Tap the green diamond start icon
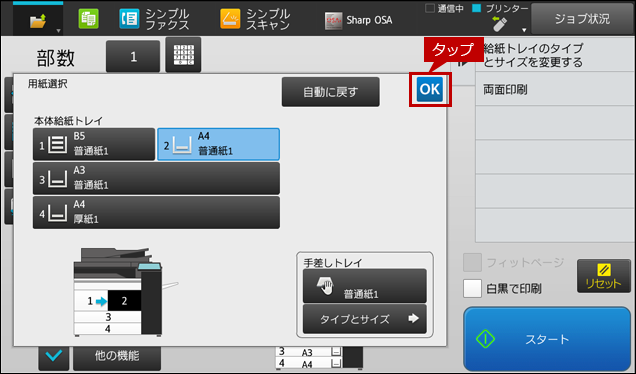The height and width of the screenshot is (374, 636). (485, 339)
